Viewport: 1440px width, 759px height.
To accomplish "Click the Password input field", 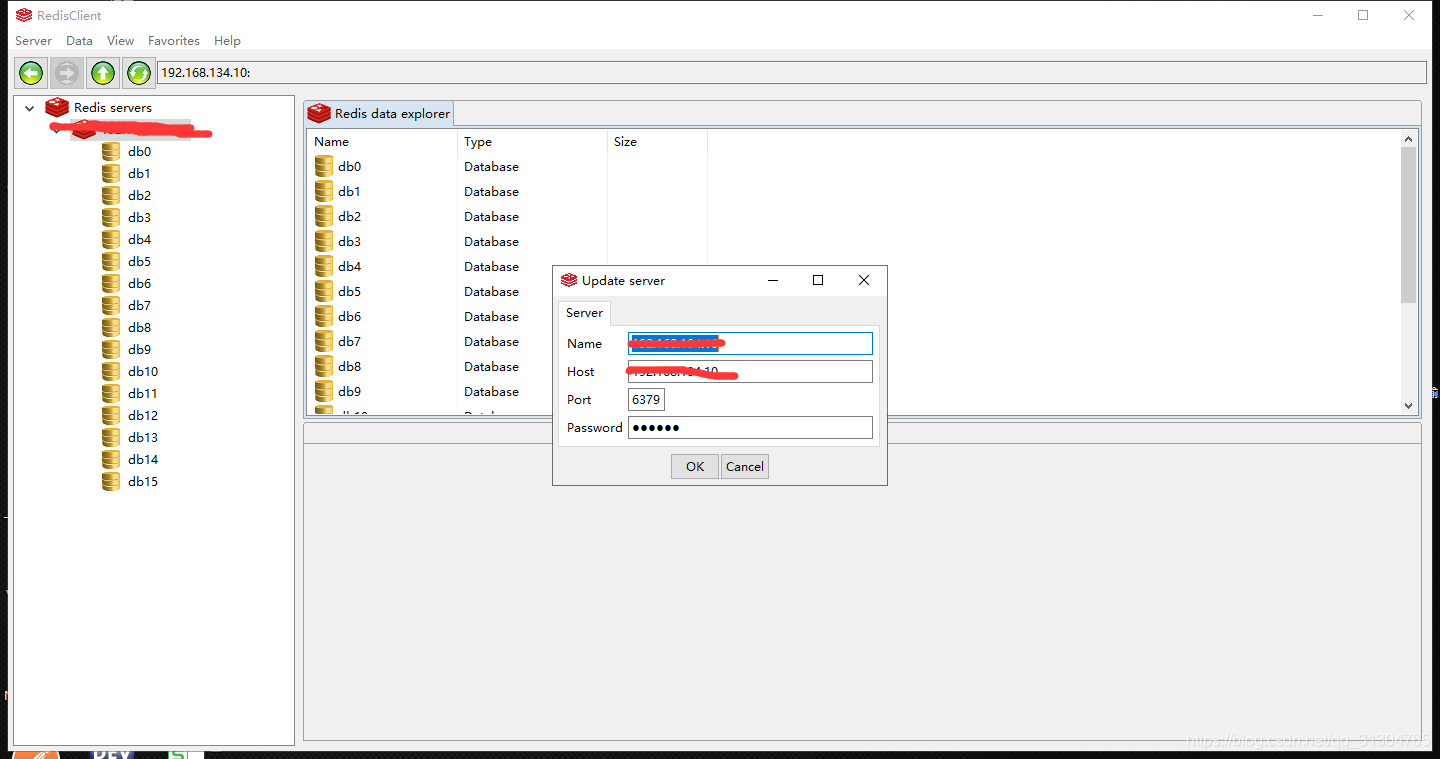I will 750,428.
